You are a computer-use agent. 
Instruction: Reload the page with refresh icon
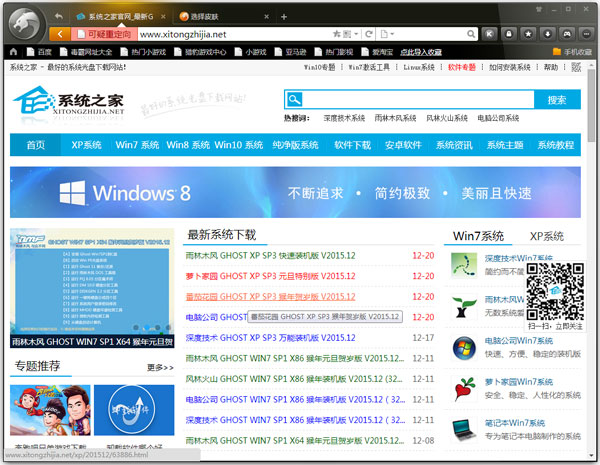coord(369,34)
